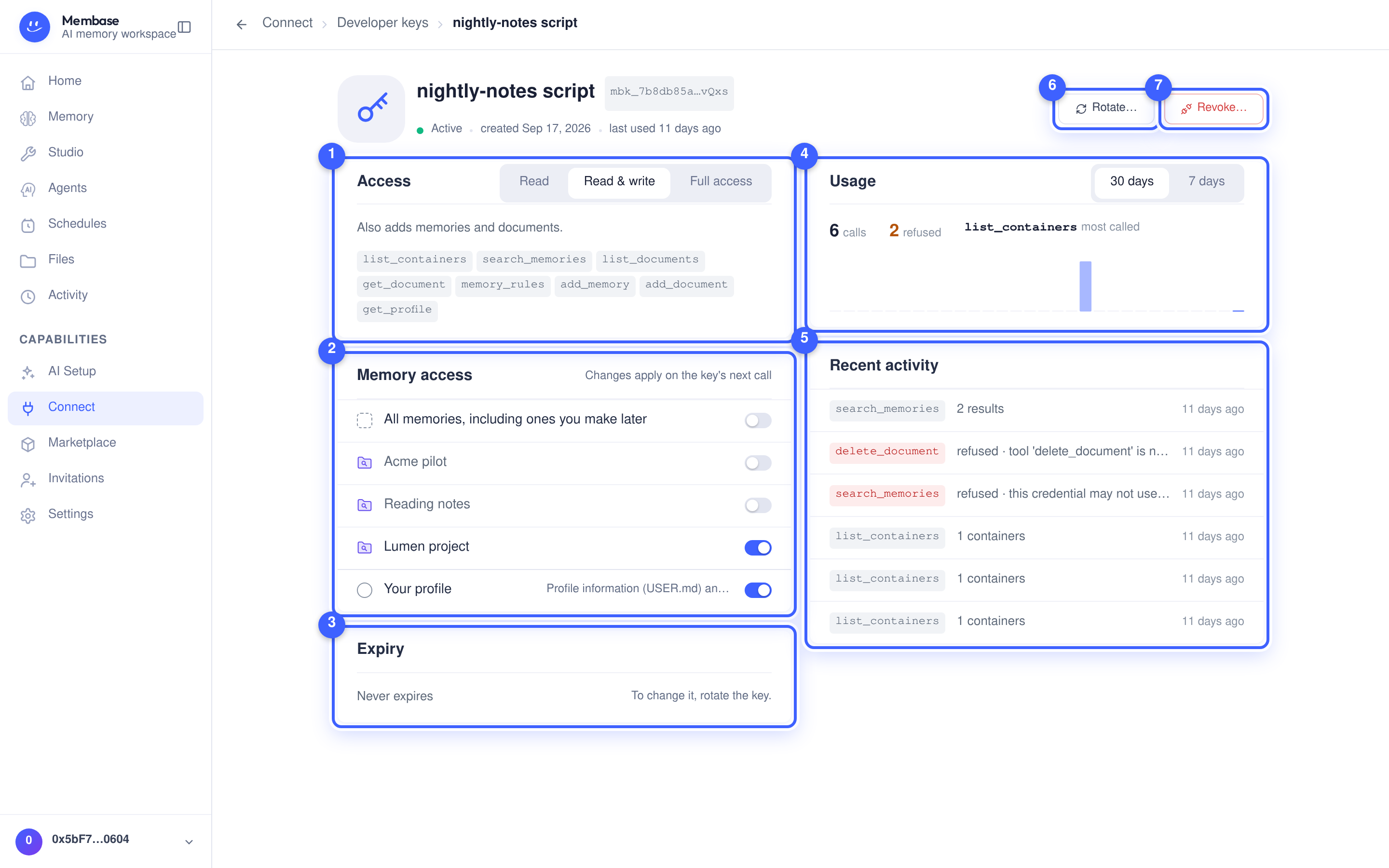Disable Your profile access toggle
The width and height of the screenshot is (1389, 868).
758,590
